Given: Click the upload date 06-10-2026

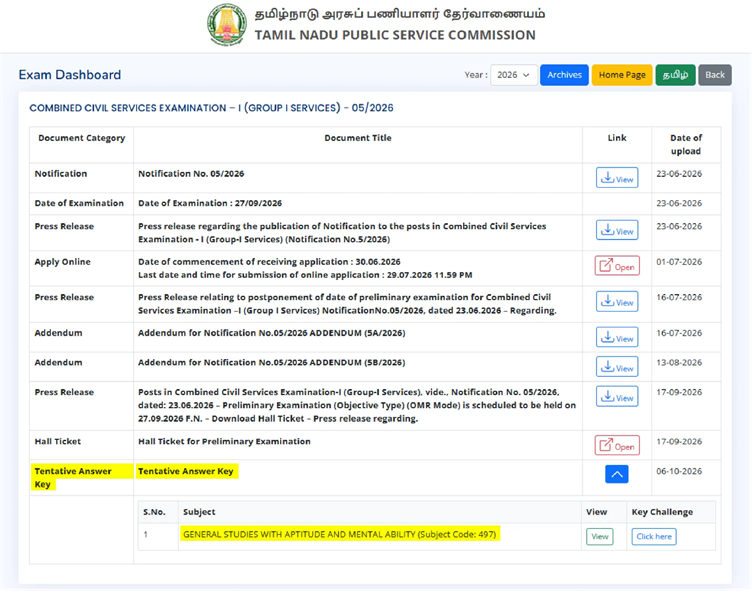Looking at the screenshot, I should 679,472.
